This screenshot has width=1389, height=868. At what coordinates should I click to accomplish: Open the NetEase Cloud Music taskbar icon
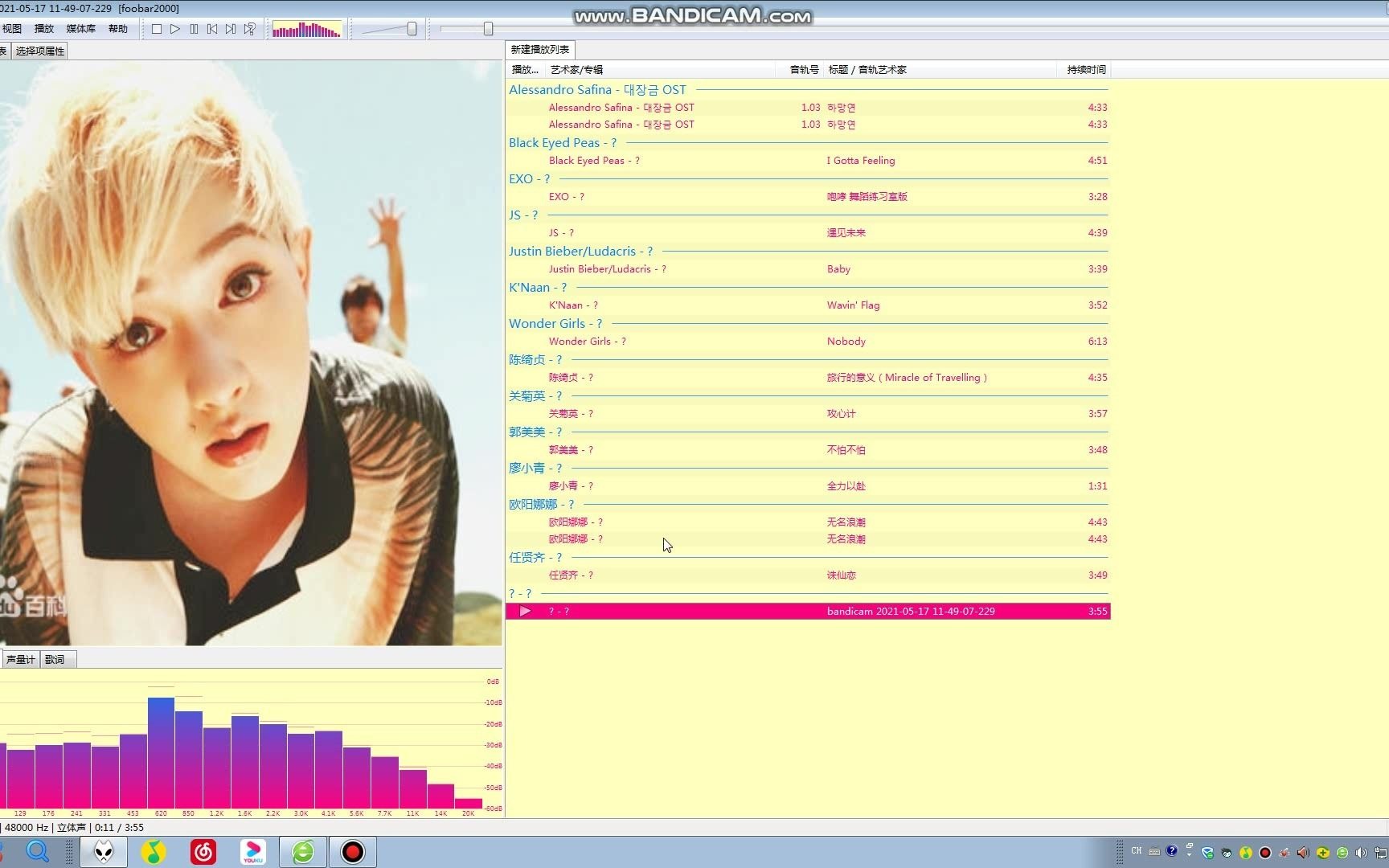(203, 851)
